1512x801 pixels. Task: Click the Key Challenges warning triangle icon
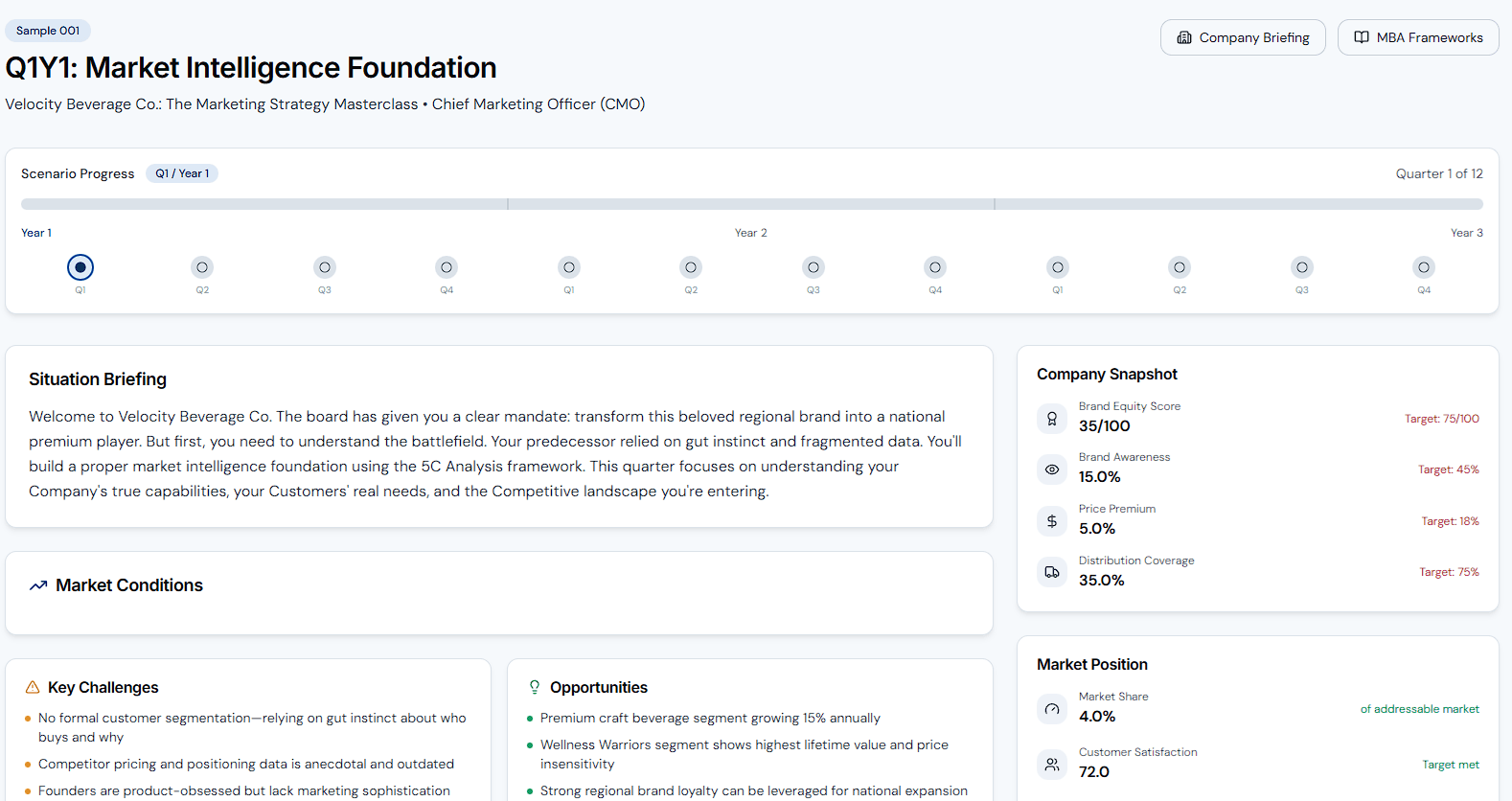33,688
